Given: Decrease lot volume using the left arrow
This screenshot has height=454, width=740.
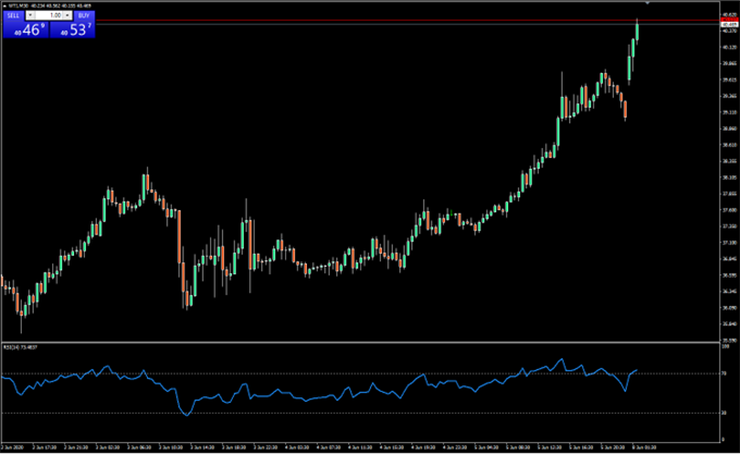Looking at the screenshot, I should (x=30, y=16).
